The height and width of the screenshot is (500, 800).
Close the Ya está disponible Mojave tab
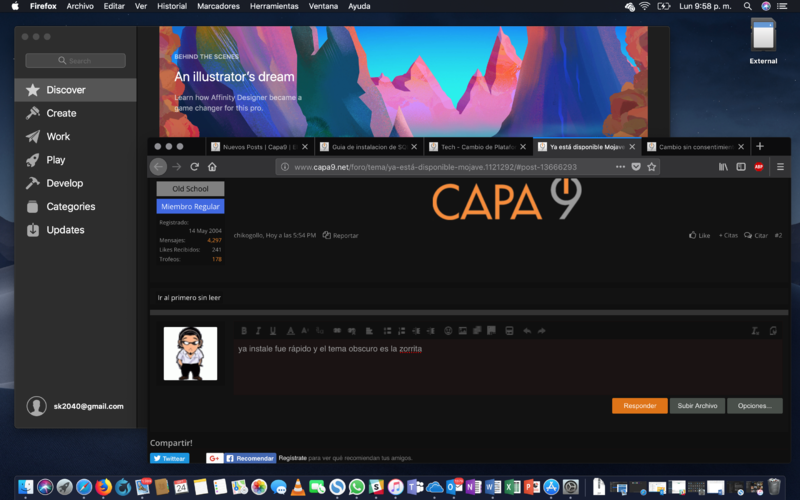[x=632, y=147]
